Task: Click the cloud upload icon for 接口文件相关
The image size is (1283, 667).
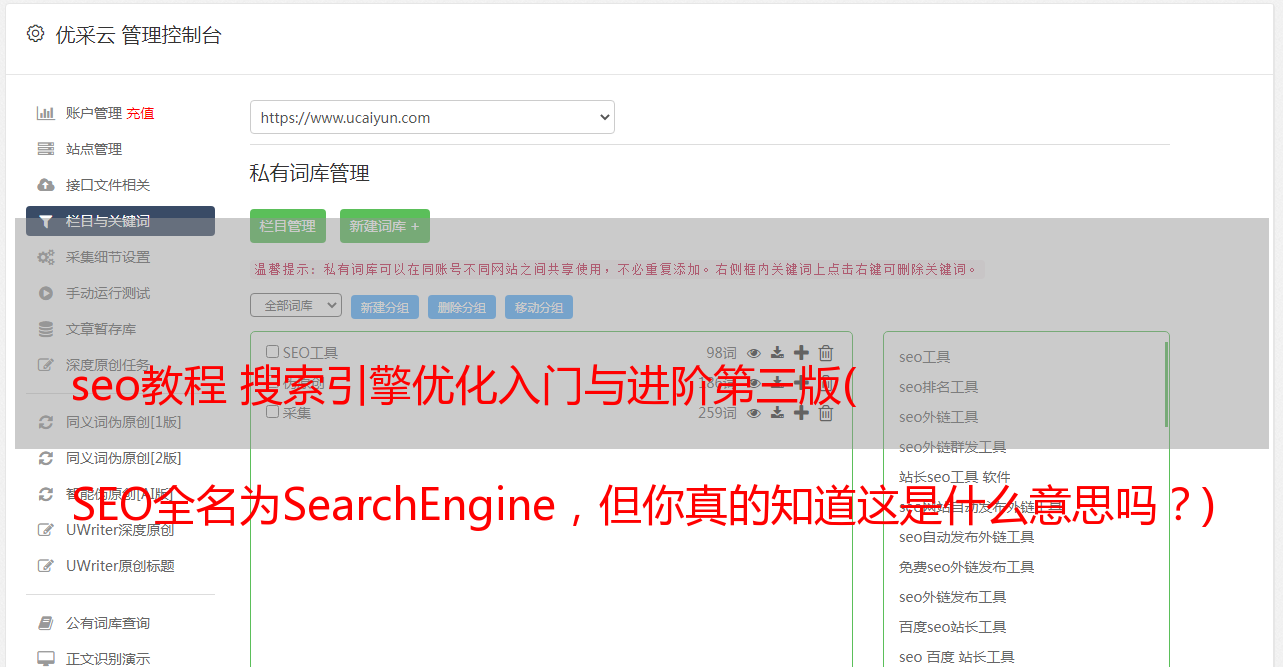Action: point(46,185)
